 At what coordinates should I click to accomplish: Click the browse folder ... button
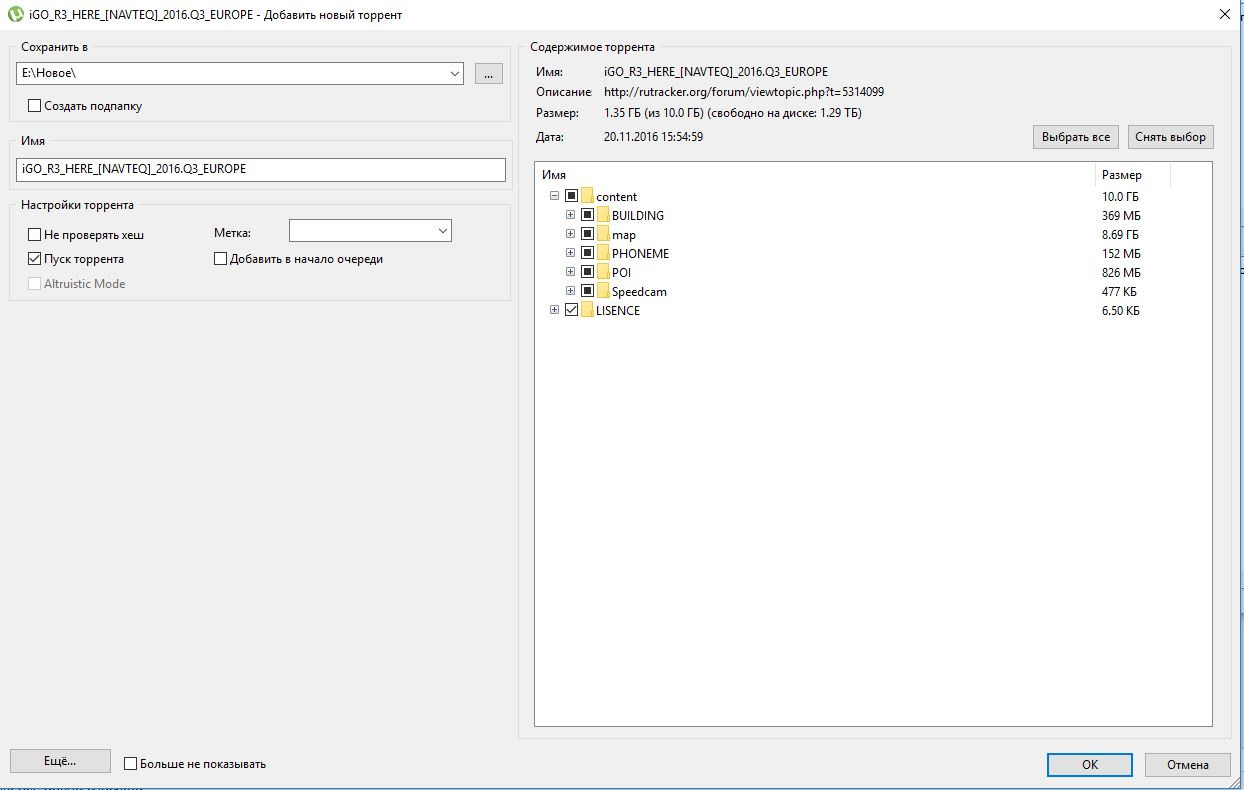(488, 73)
